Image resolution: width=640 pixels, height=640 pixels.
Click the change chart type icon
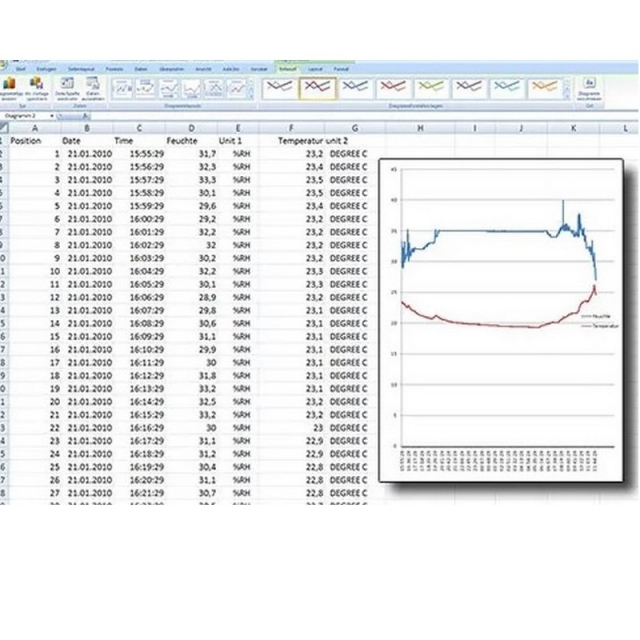coord(9,87)
